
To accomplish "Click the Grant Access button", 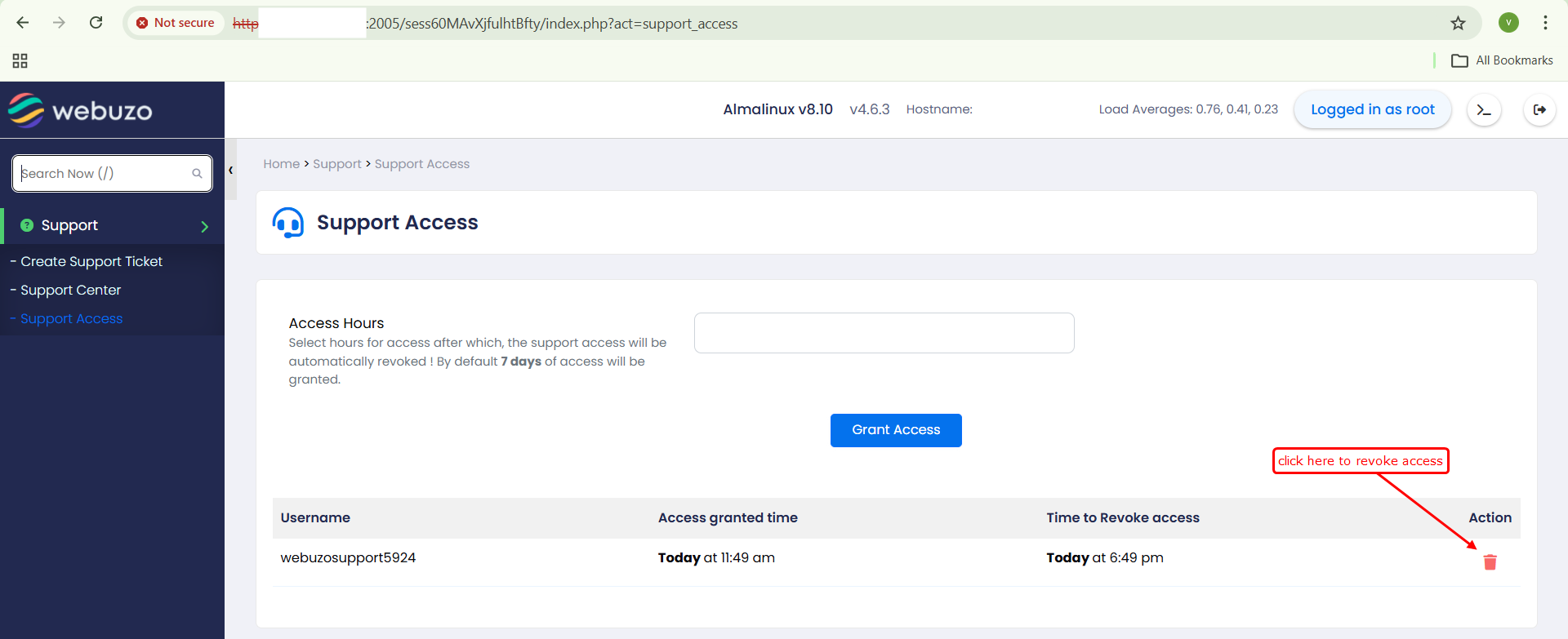I will point(896,430).
